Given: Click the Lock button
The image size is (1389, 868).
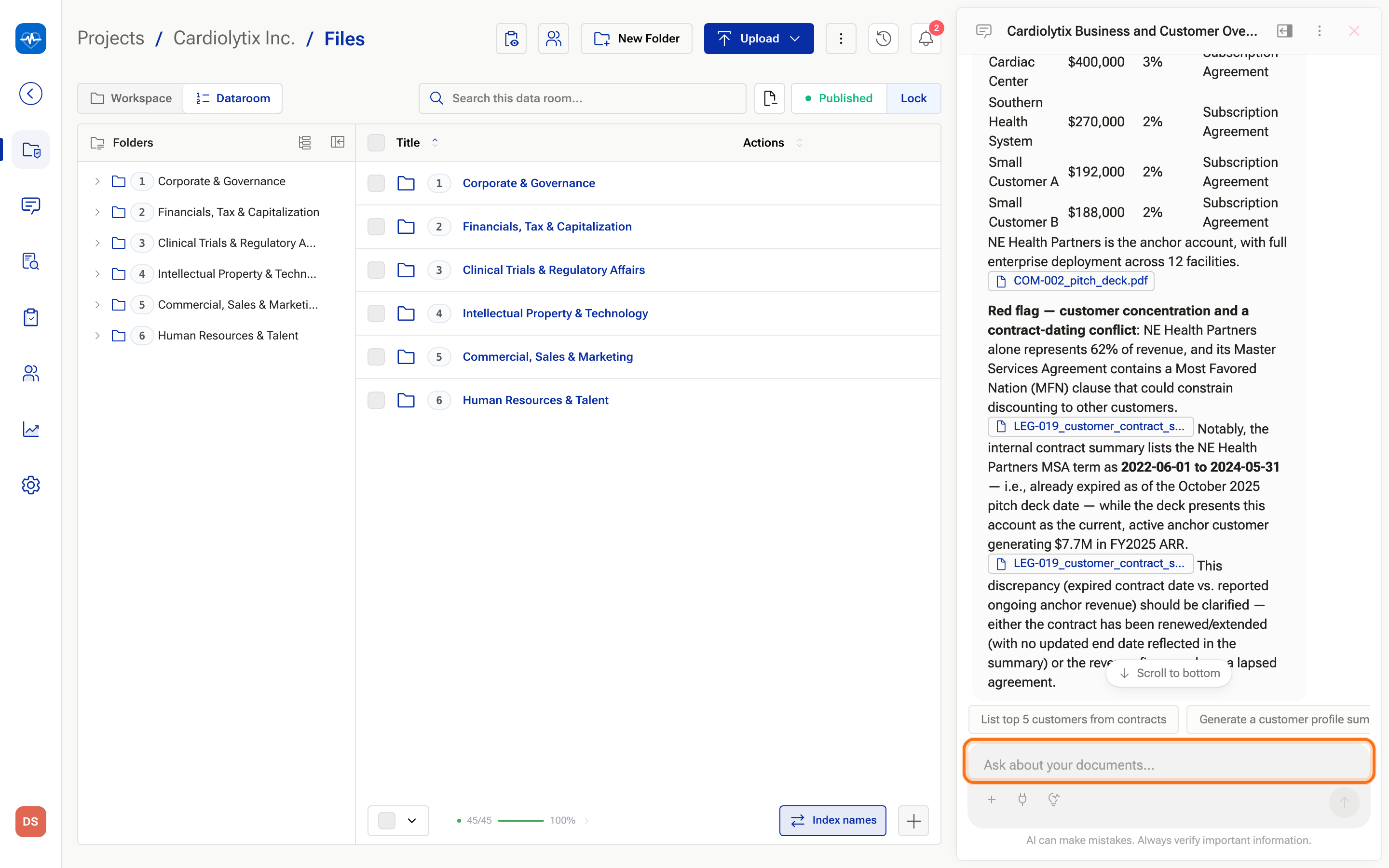Looking at the screenshot, I should [913, 98].
